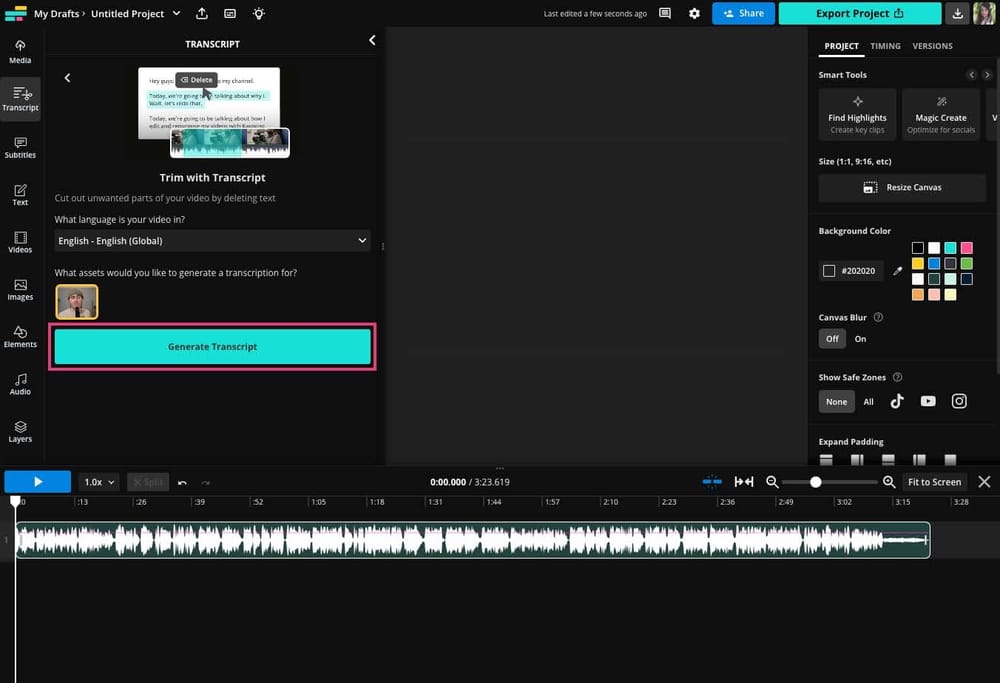The image size is (1000, 683).
Task: Open the Audio panel
Action: click(x=19, y=384)
